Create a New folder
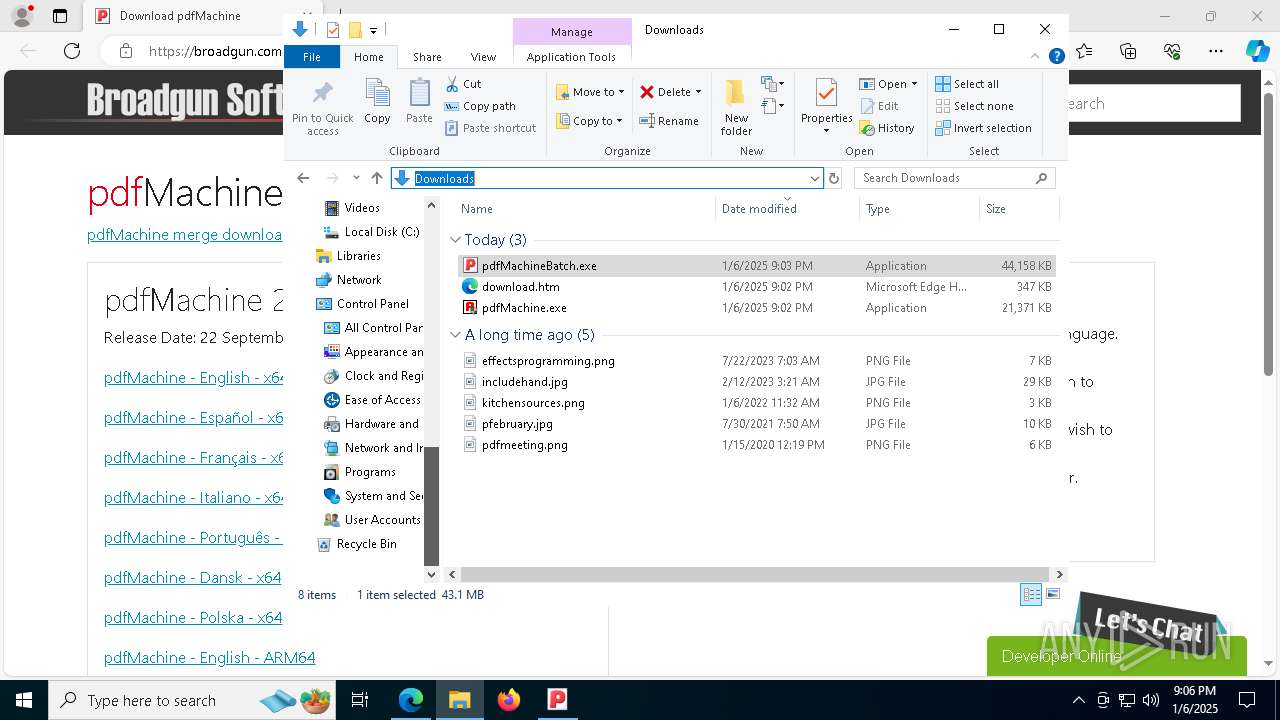 736,106
